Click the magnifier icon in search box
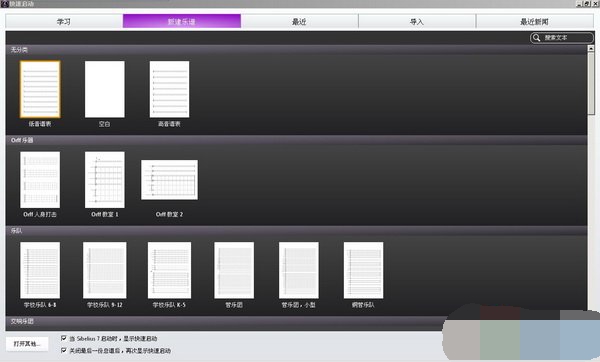Viewport: 600px width, 362px height. pos(536,38)
